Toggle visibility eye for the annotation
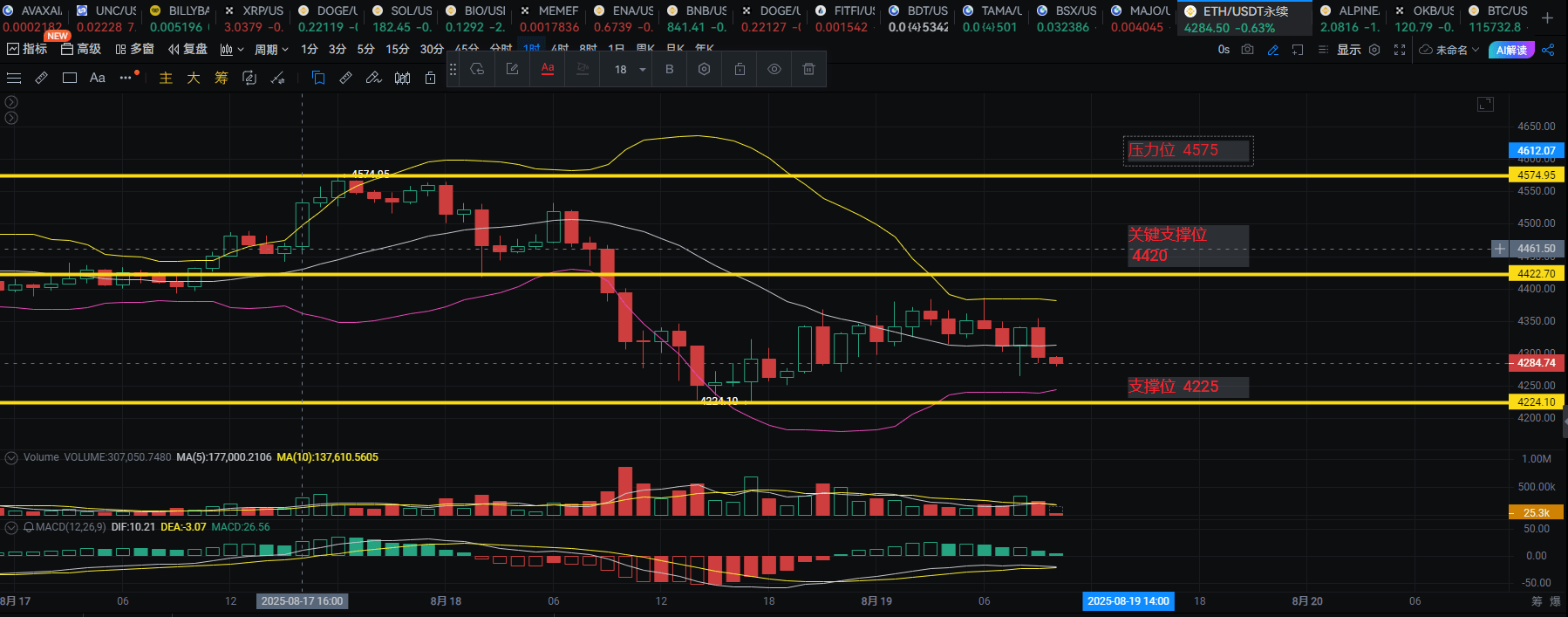The height and width of the screenshot is (617, 1568). [774, 69]
